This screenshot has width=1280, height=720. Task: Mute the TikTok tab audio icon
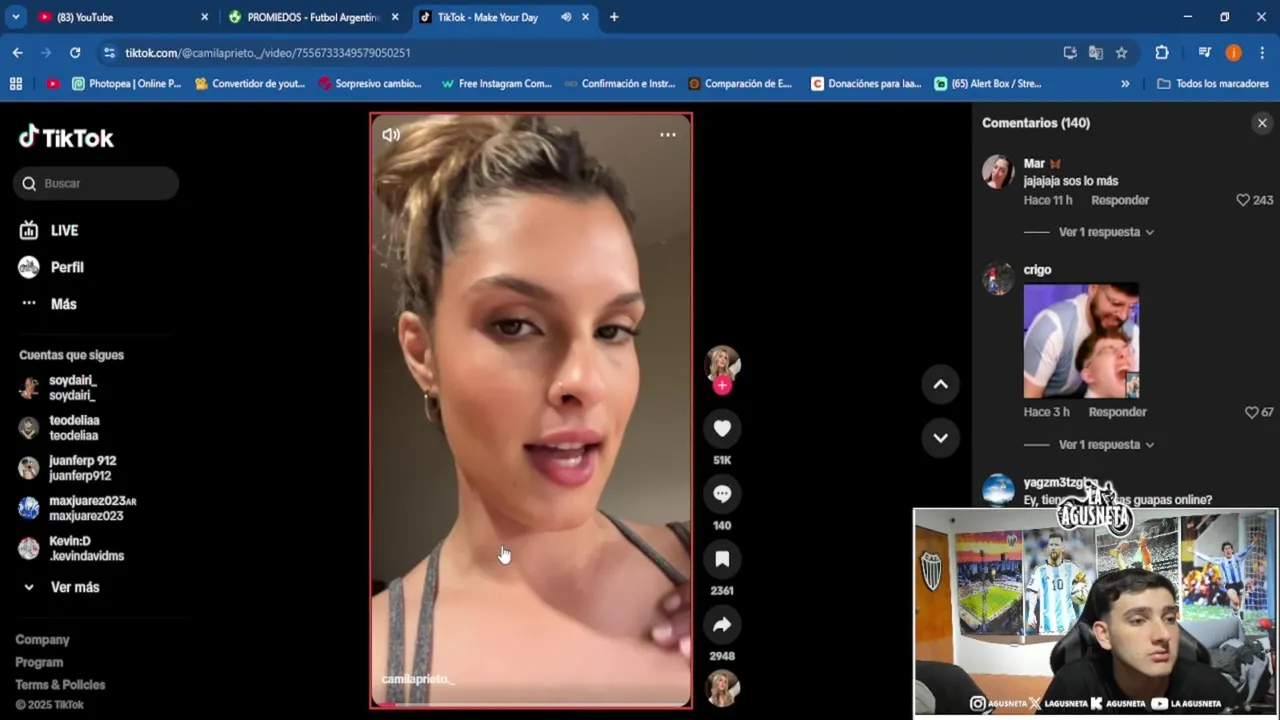click(566, 17)
